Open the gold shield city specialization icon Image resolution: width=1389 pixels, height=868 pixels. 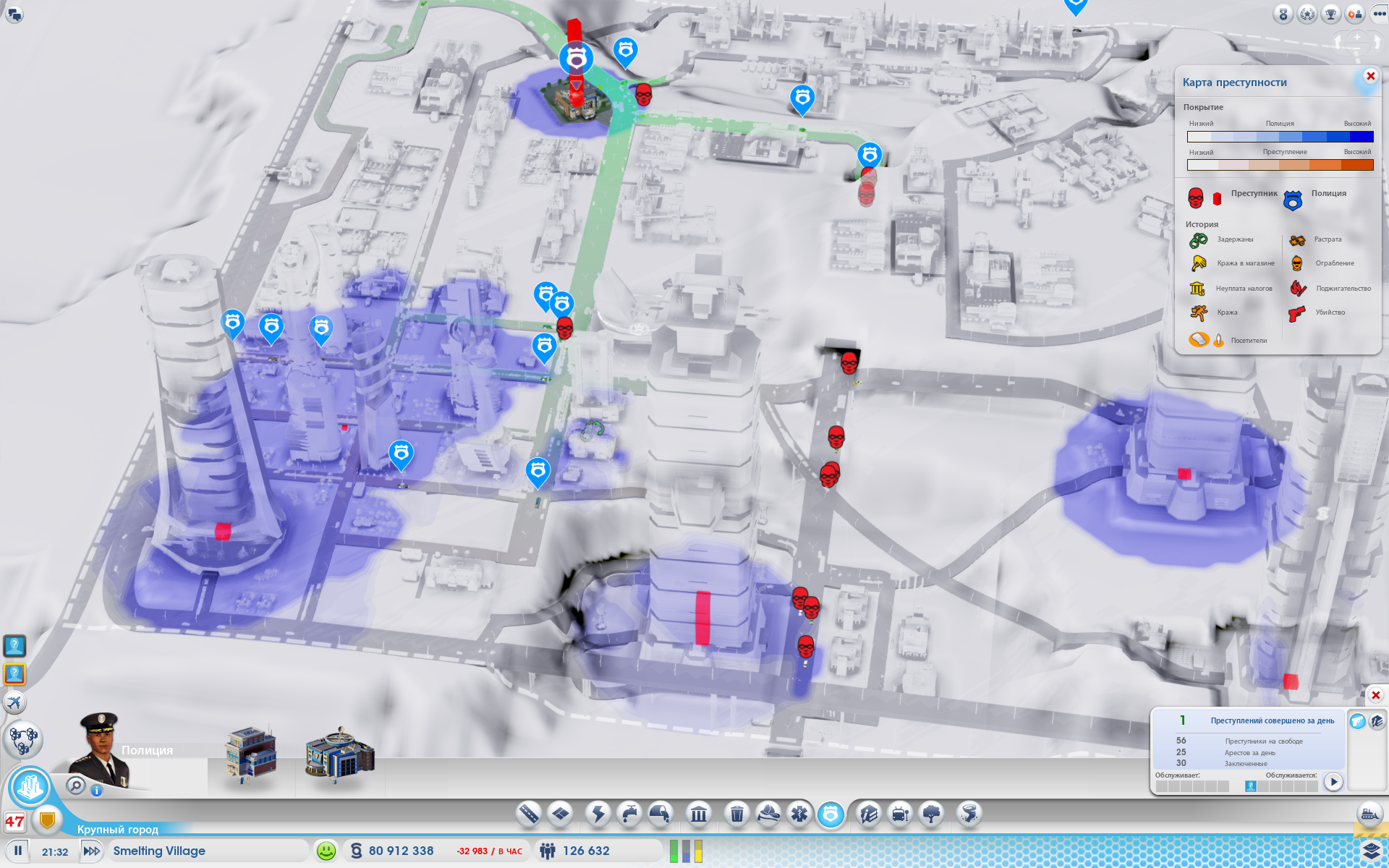point(47,820)
